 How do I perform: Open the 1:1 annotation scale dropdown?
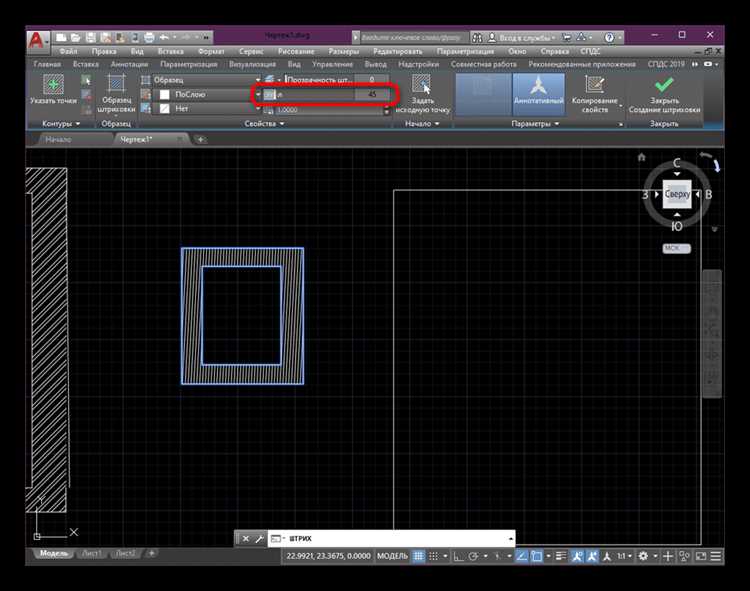[x=625, y=556]
